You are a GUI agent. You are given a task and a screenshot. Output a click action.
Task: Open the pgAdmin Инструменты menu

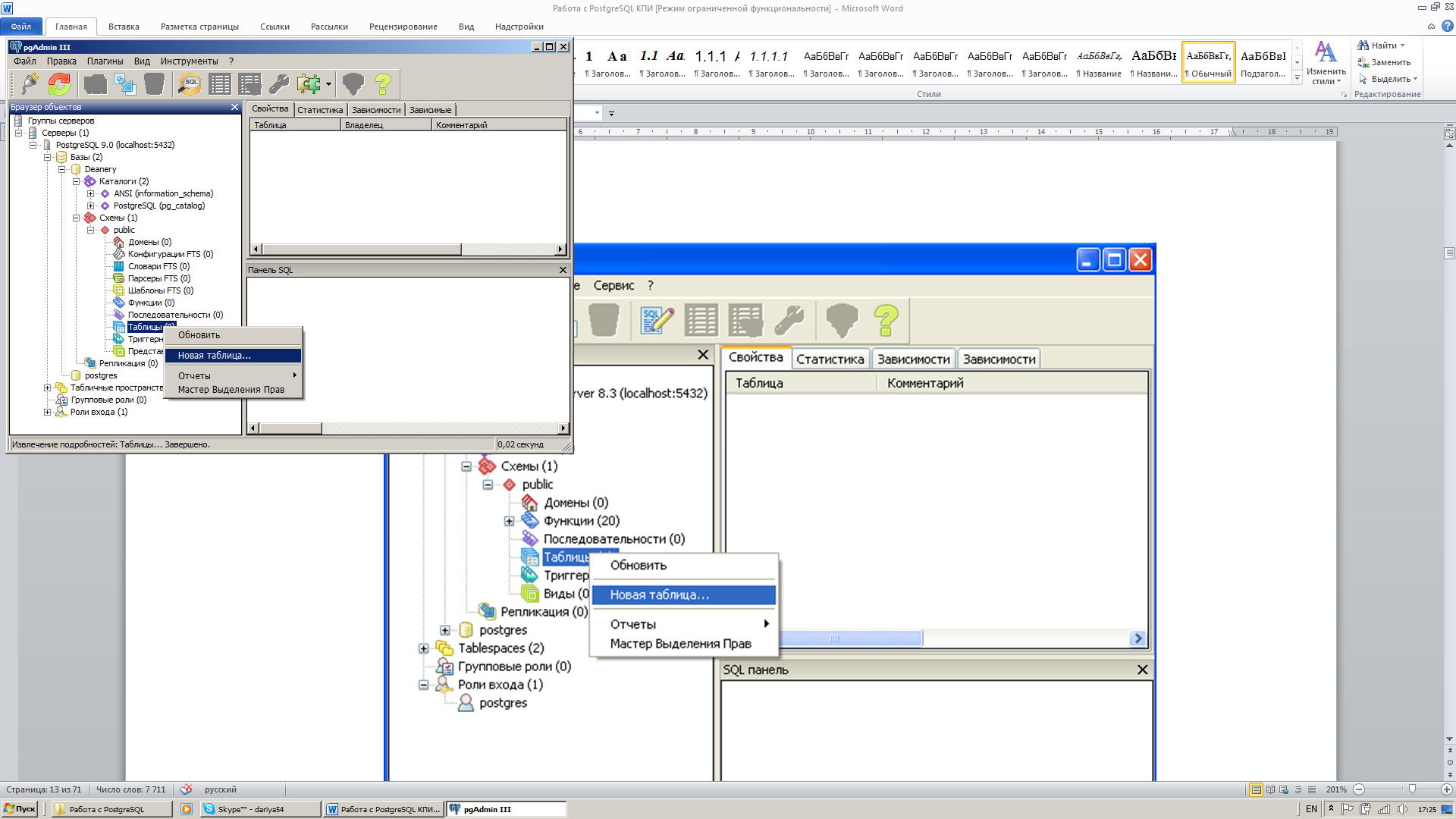(x=189, y=61)
